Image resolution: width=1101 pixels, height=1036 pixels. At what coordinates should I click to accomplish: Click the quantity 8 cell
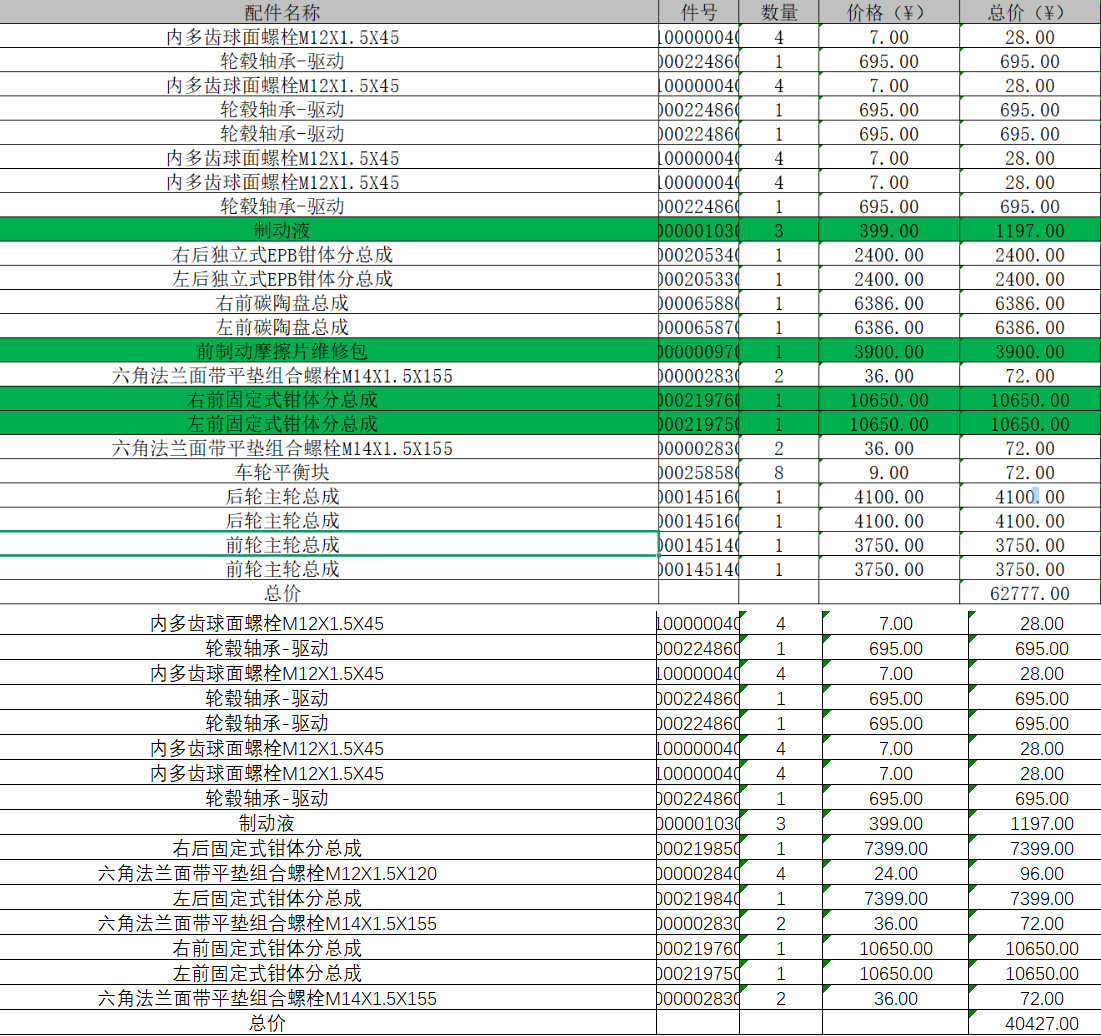tap(779, 472)
